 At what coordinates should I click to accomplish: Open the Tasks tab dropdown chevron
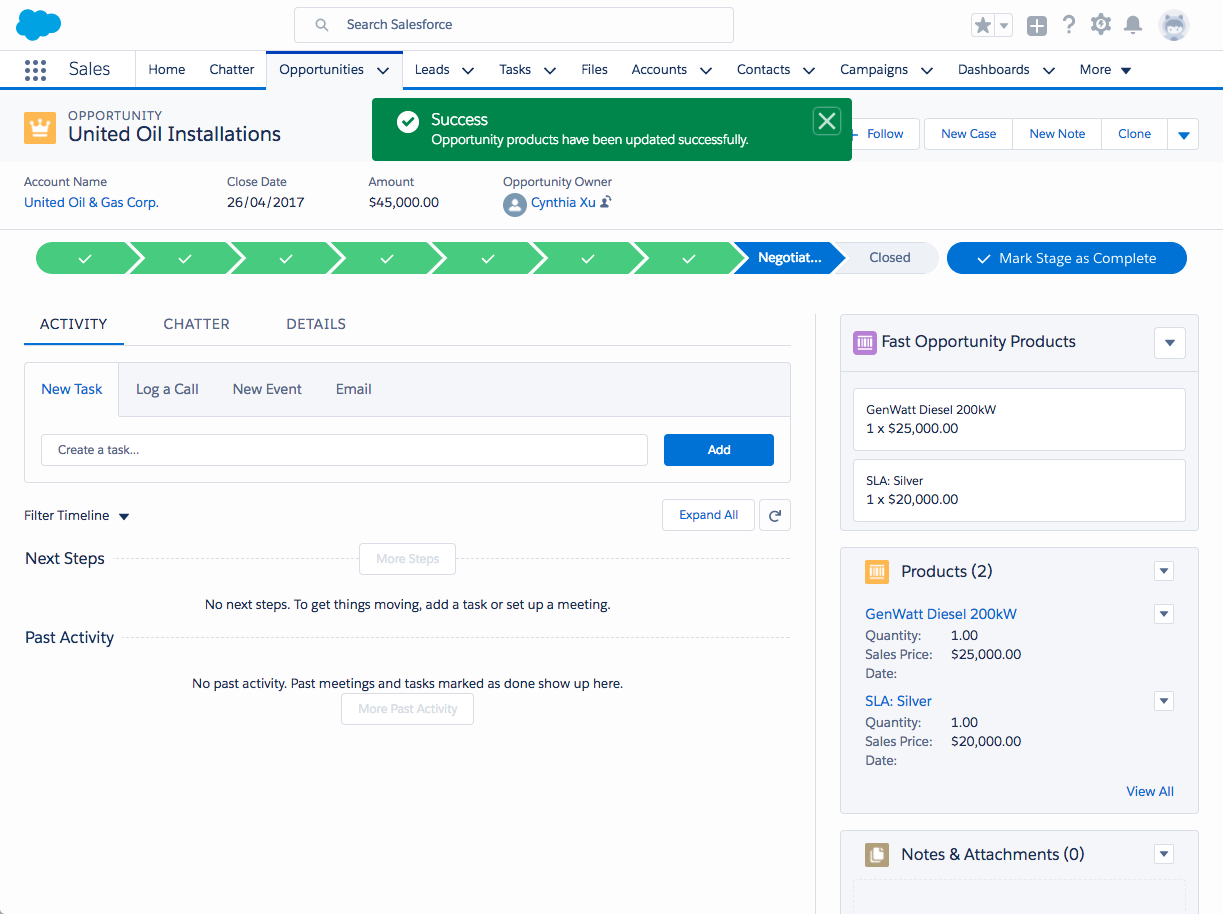point(550,71)
